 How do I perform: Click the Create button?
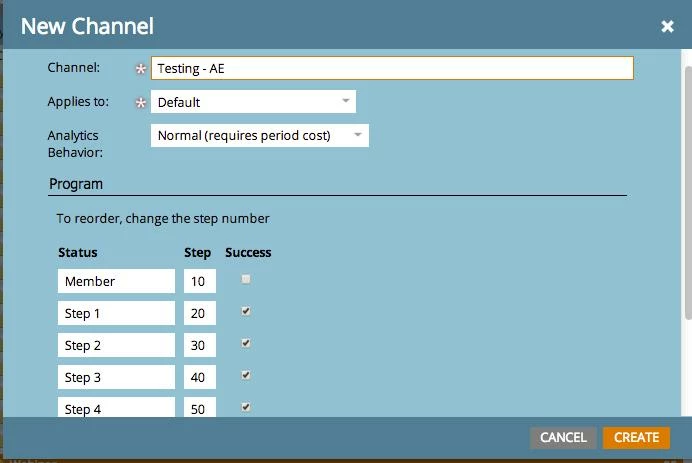[636, 437]
